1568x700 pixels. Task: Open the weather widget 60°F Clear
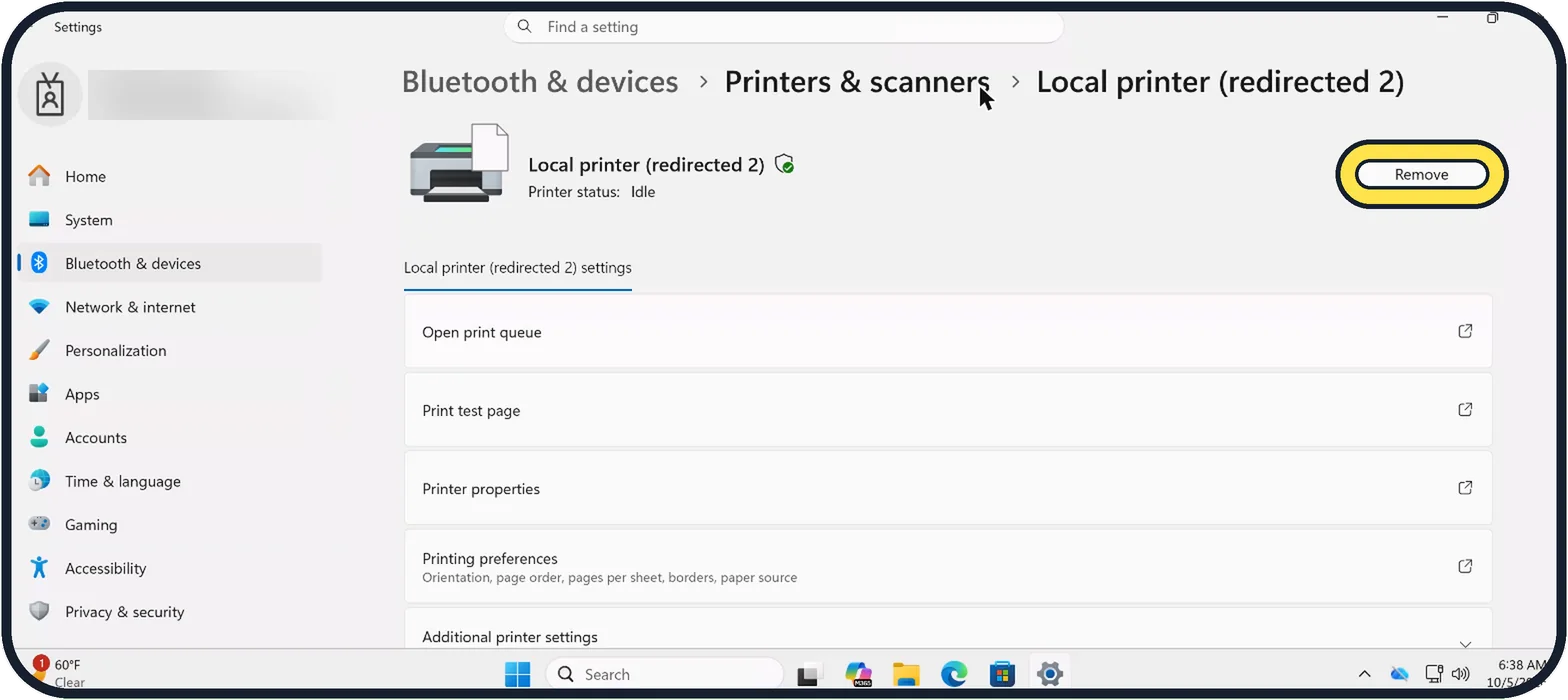click(x=60, y=673)
